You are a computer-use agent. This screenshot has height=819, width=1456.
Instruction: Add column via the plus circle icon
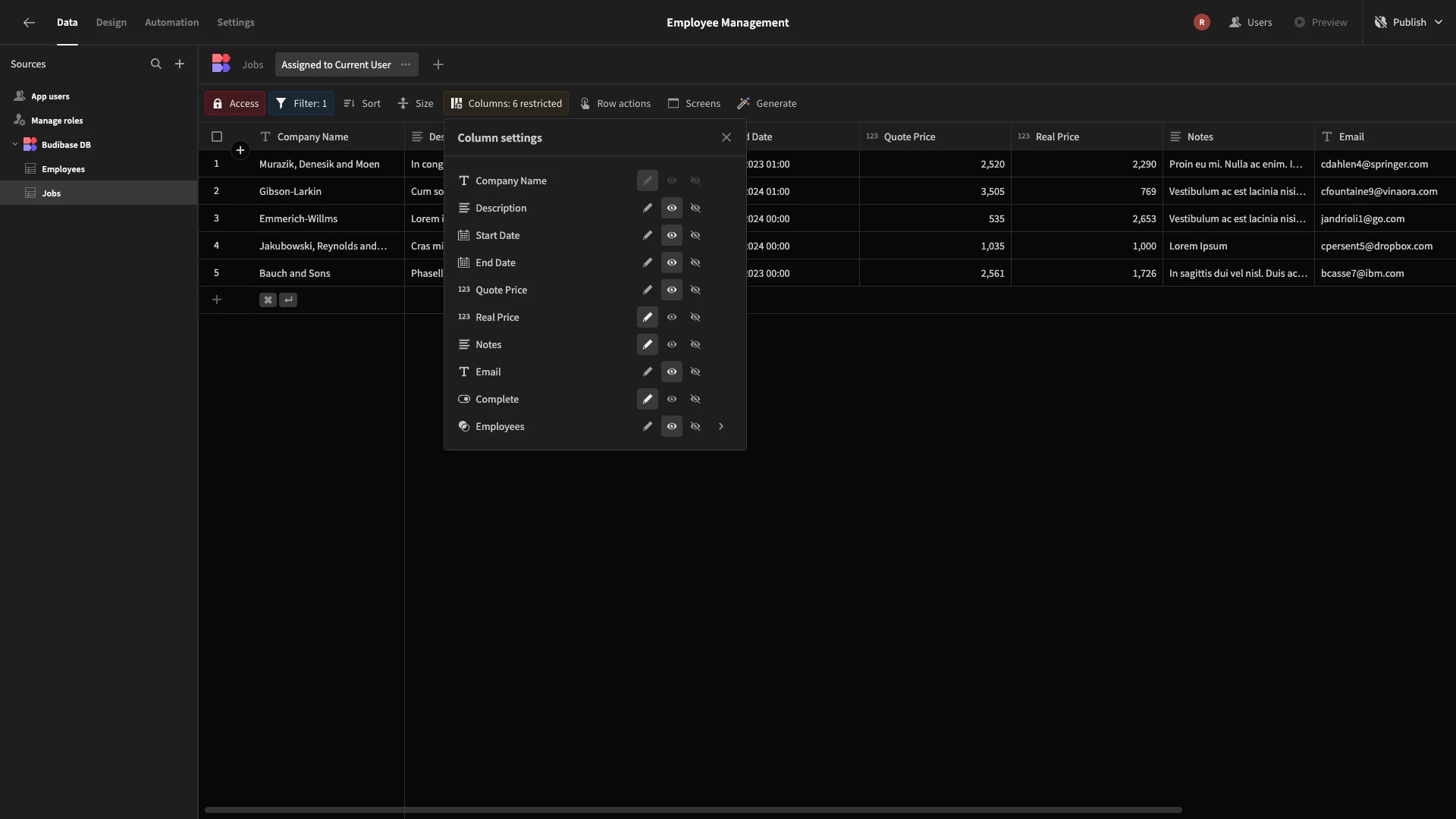tap(240, 150)
